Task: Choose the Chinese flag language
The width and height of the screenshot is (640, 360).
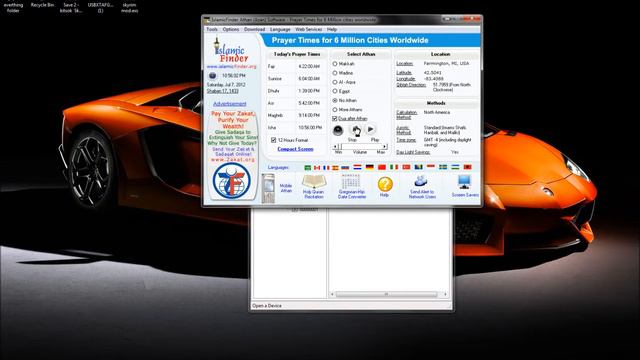Action: (382, 167)
